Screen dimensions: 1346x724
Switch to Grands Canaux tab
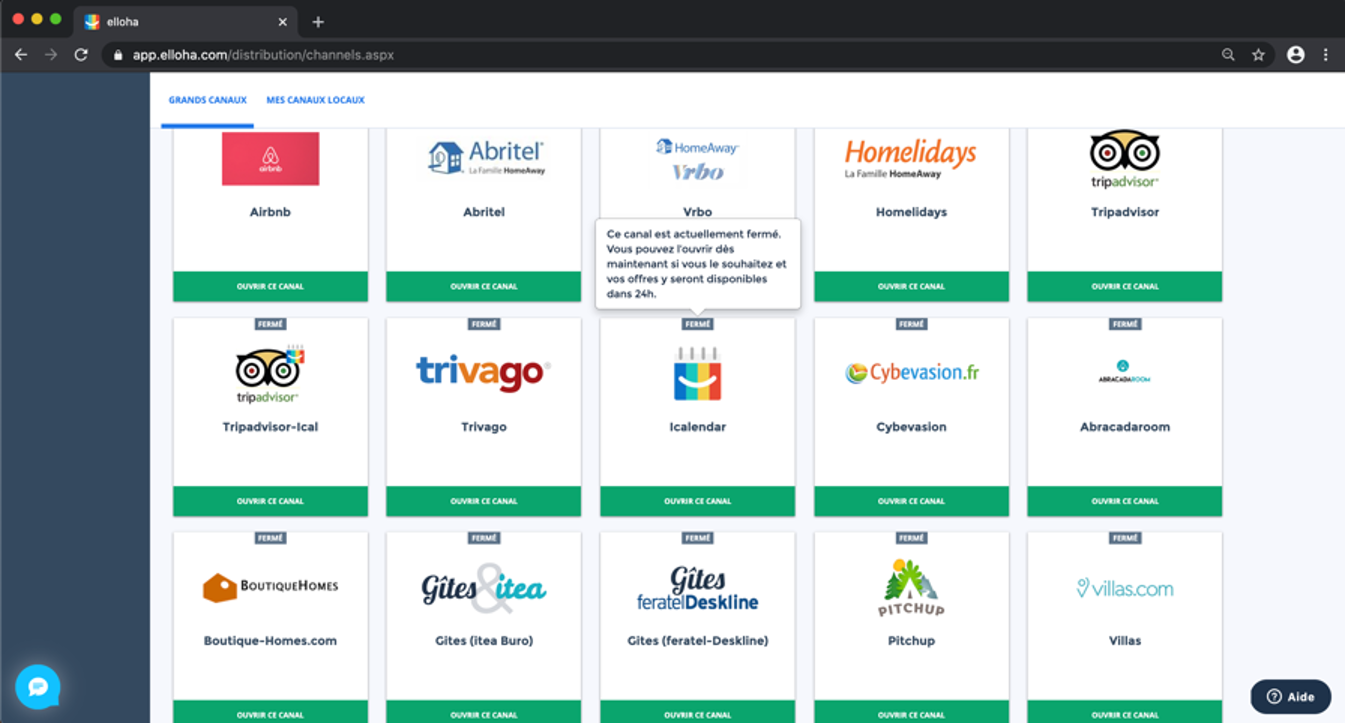pyautogui.click(x=208, y=100)
